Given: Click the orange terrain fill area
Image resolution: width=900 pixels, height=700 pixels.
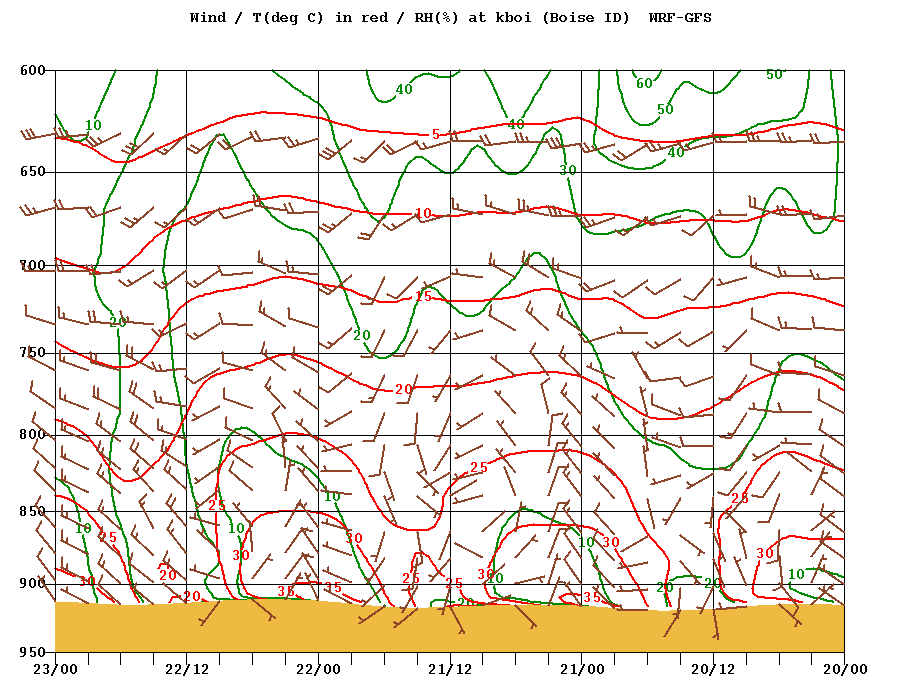Looking at the screenshot, I should [x=449, y=628].
